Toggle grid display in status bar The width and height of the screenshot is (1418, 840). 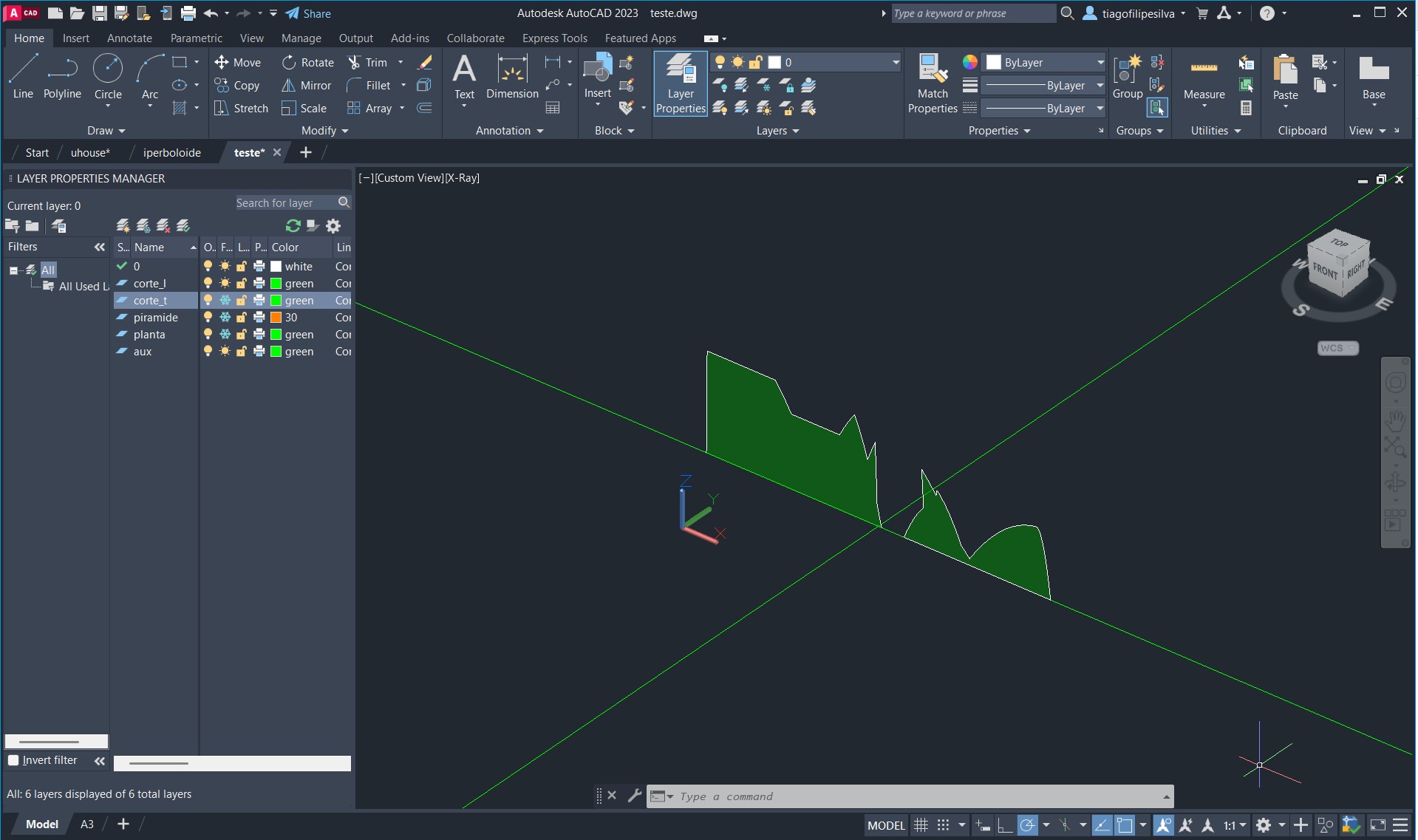(921, 825)
